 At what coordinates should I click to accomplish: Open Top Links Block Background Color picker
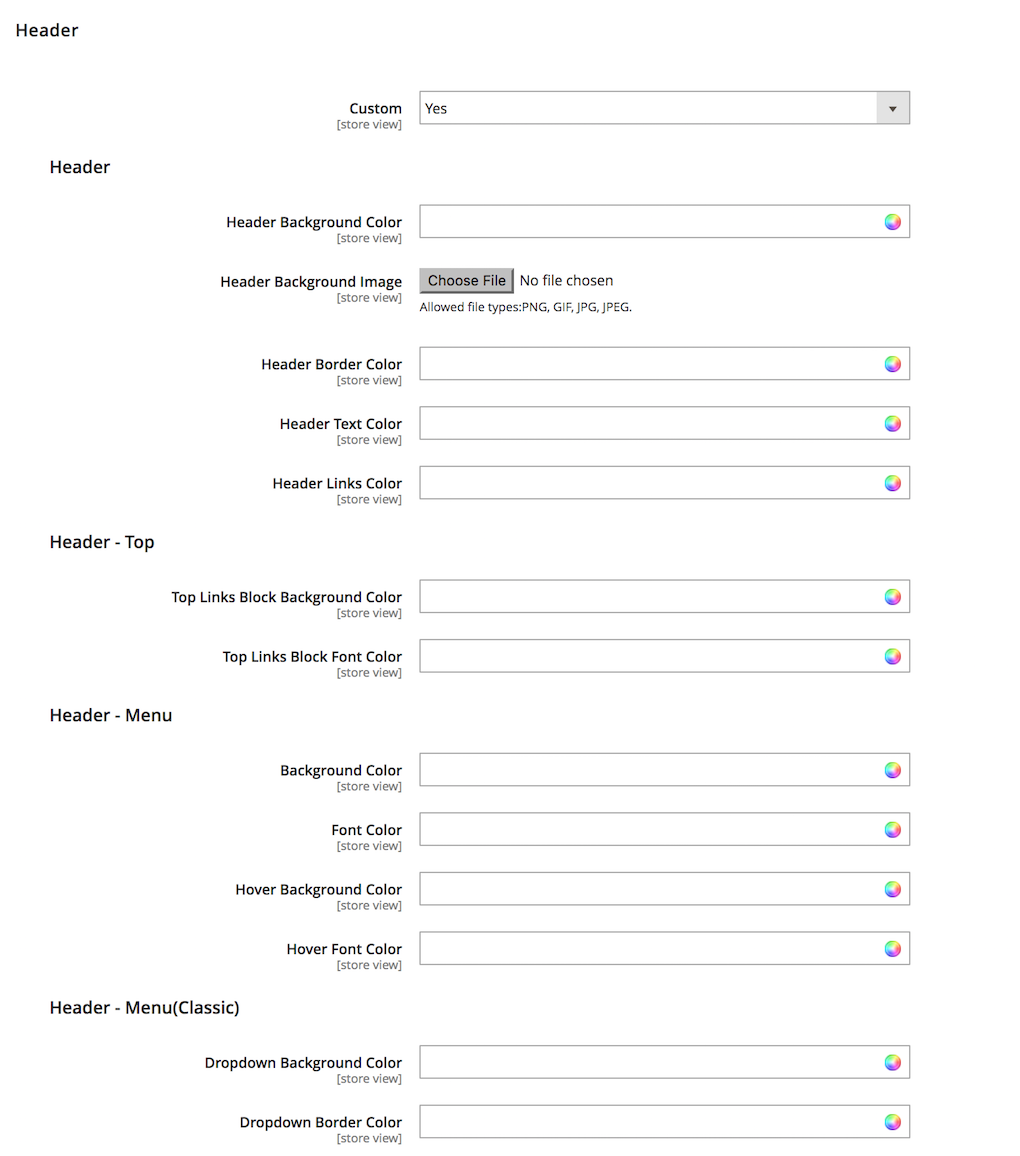[892, 597]
